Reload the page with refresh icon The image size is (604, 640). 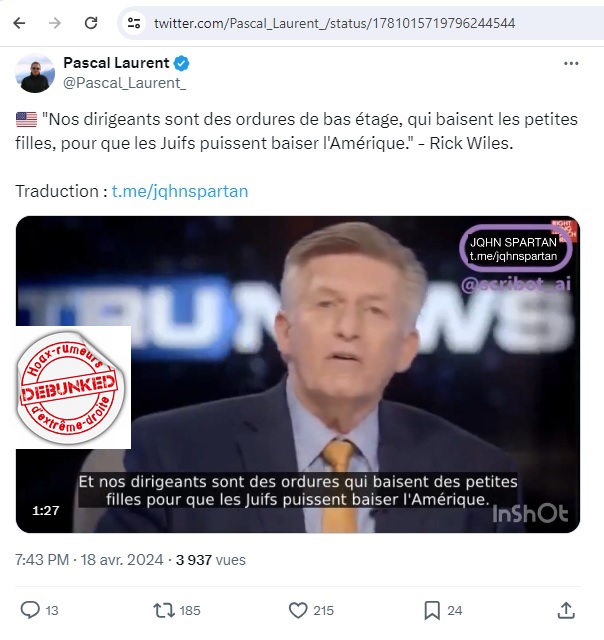coord(91,23)
